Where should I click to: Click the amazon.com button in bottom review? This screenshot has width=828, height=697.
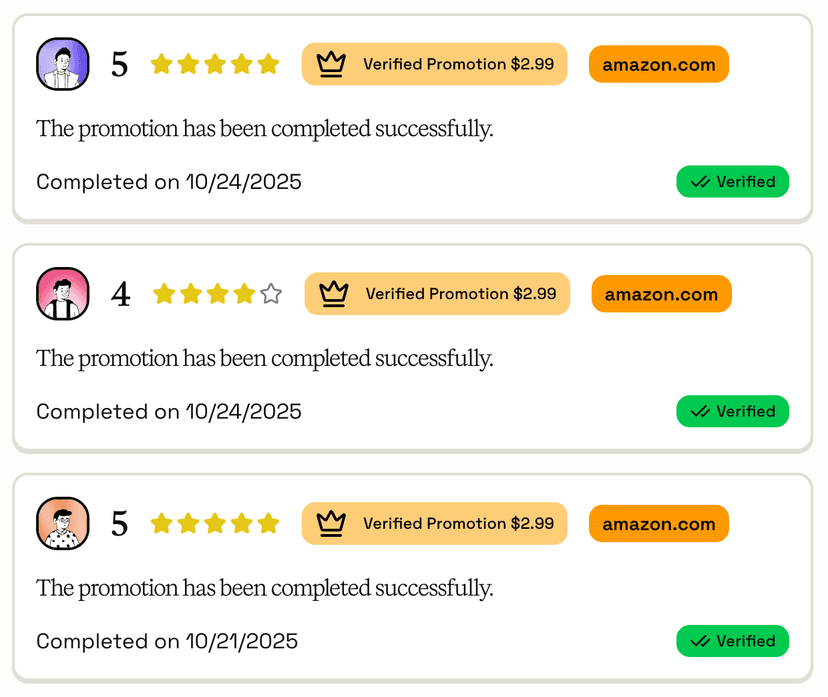(x=658, y=524)
